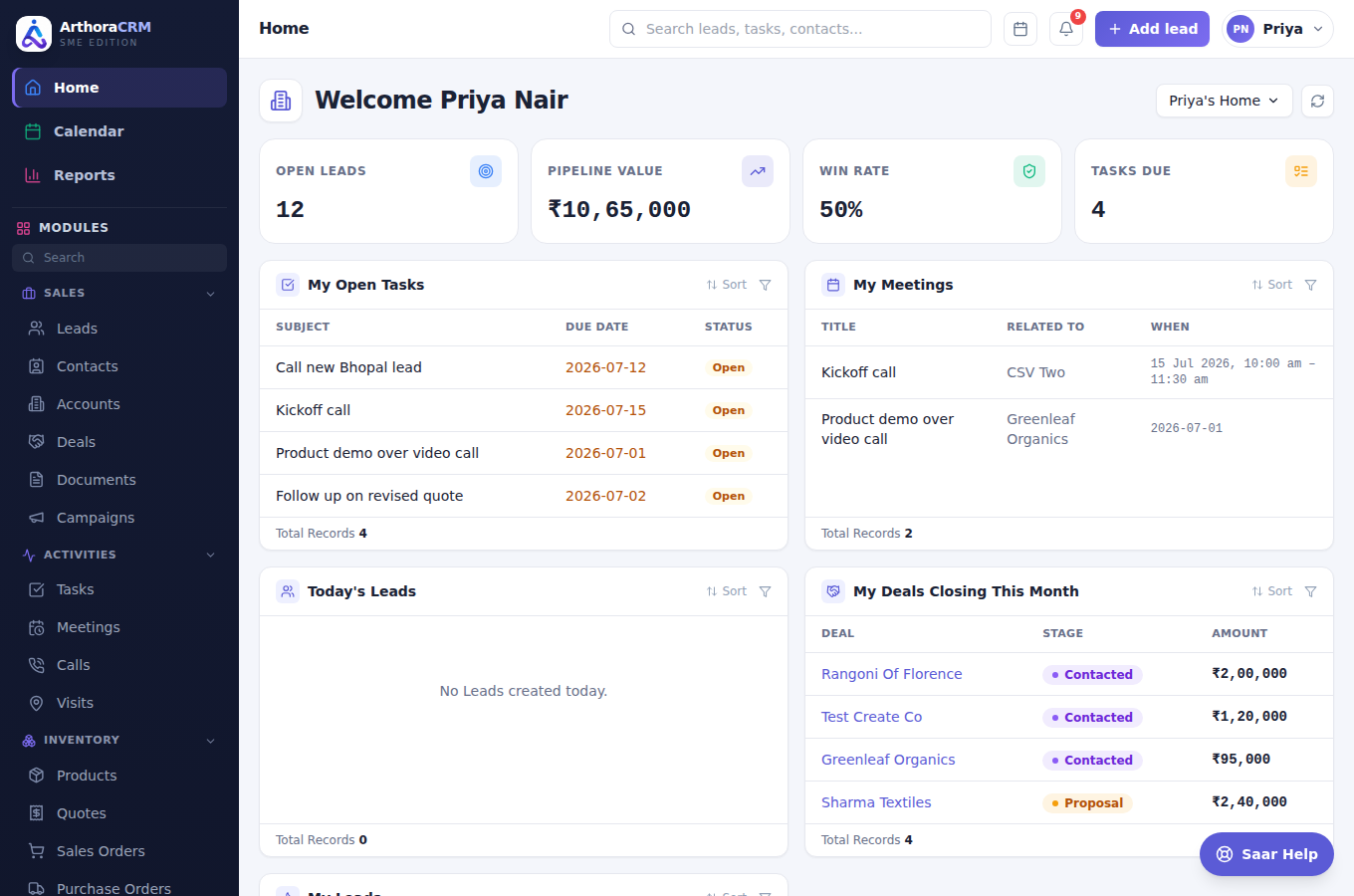This screenshot has height=896, width=1354.
Task: Open Reports in sidebar
Action: pyautogui.click(x=119, y=175)
